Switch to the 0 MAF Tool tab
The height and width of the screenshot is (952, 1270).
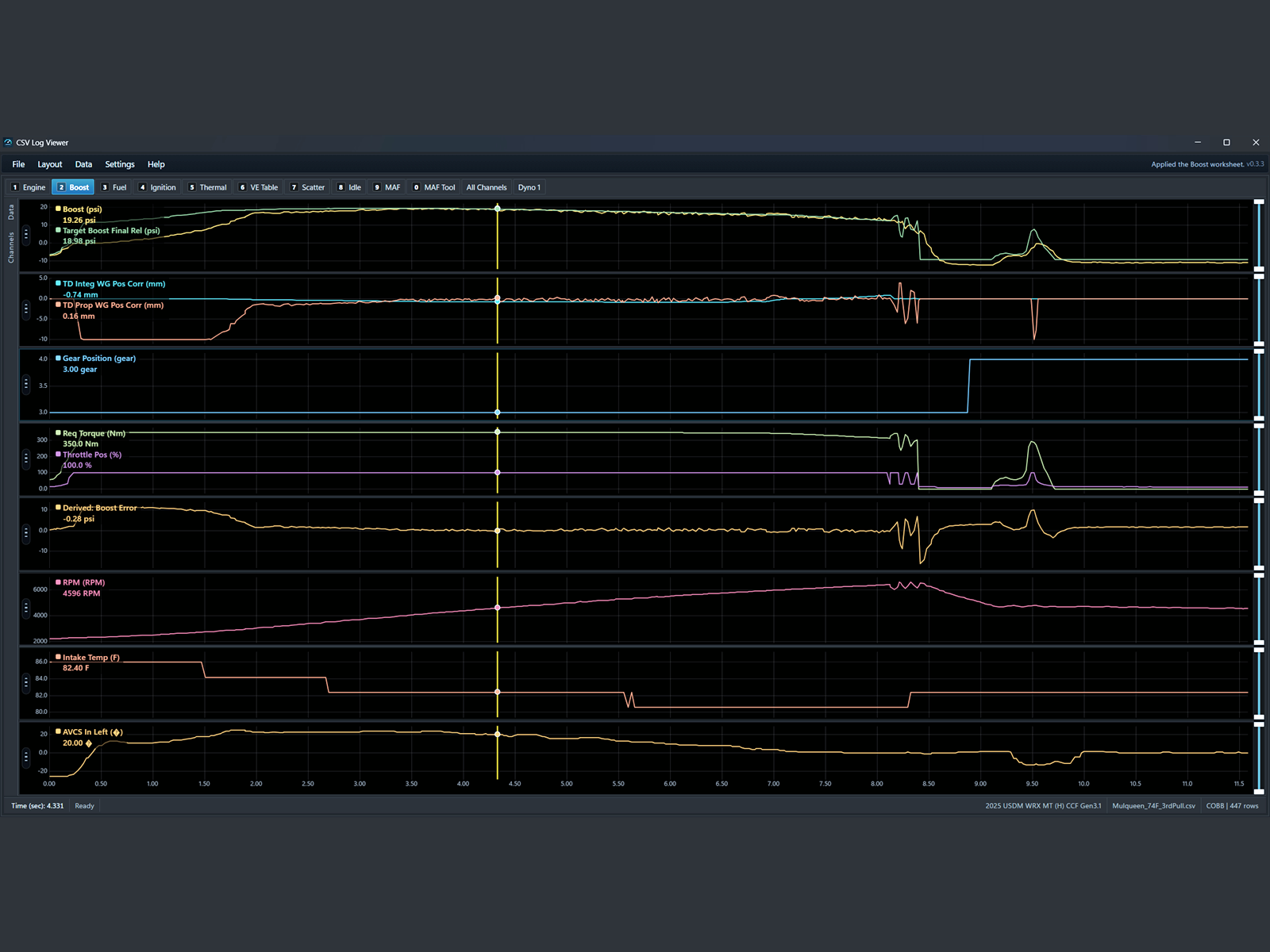pyautogui.click(x=435, y=187)
